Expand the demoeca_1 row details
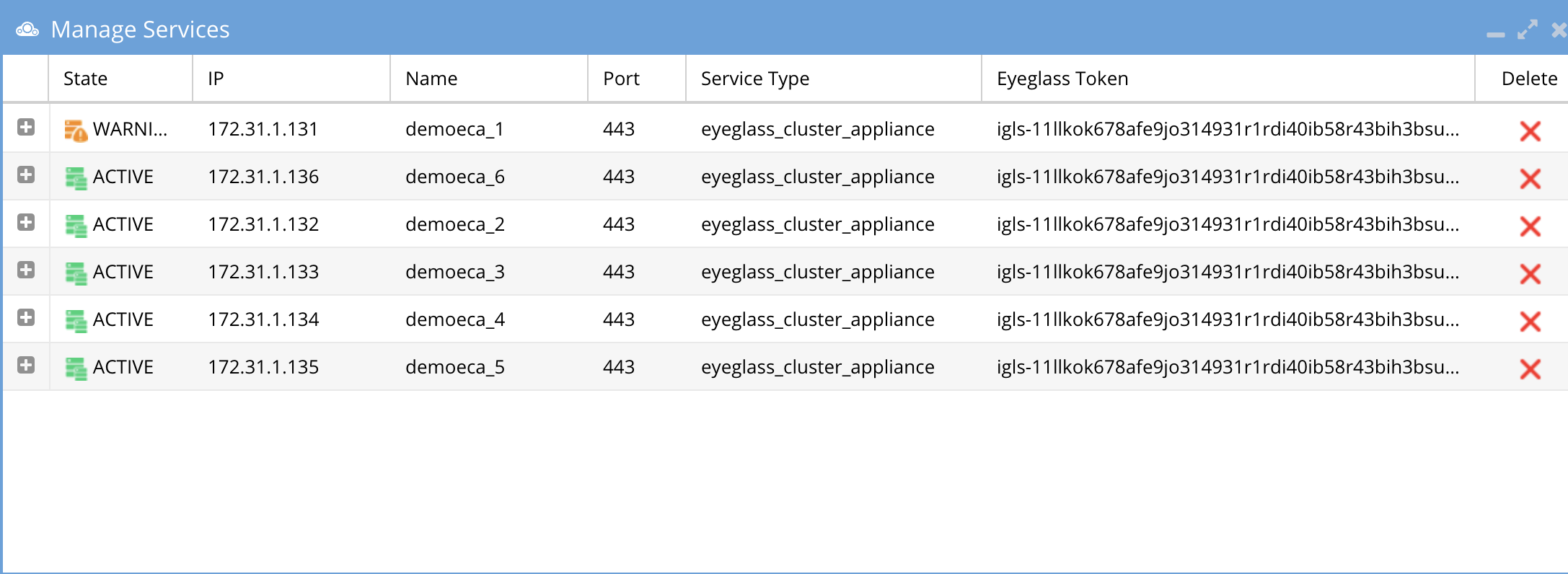Image resolution: width=1568 pixels, height=574 pixels. click(x=26, y=128)
